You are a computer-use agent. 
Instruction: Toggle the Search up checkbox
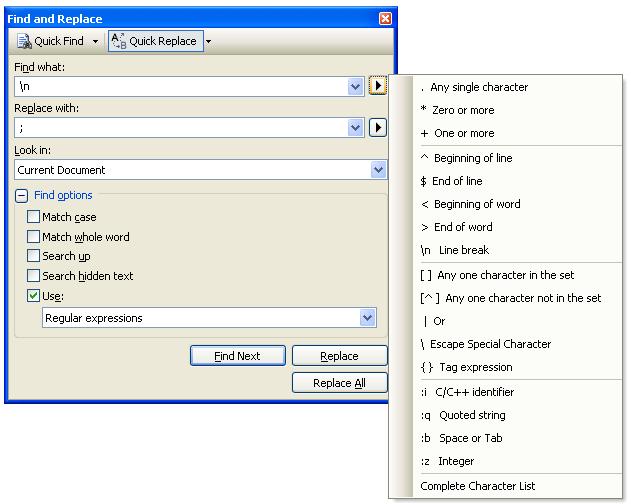tap(33, 256)
